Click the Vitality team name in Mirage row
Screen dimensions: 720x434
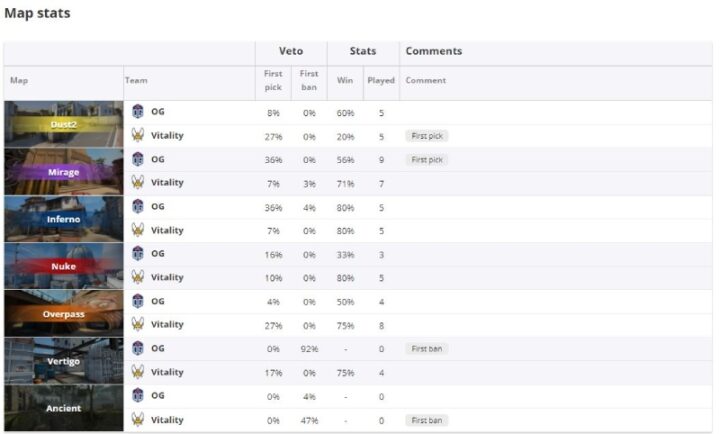(x=167, y=183)
